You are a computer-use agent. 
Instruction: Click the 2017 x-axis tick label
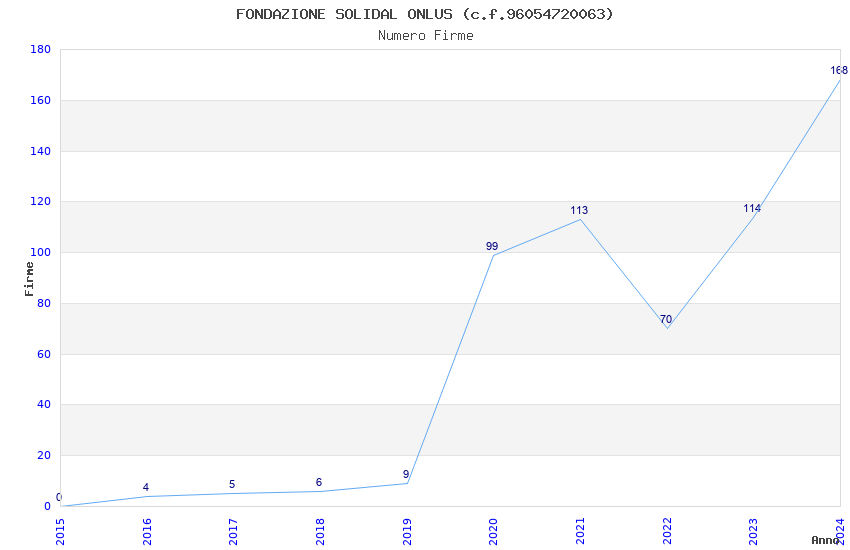233,532
